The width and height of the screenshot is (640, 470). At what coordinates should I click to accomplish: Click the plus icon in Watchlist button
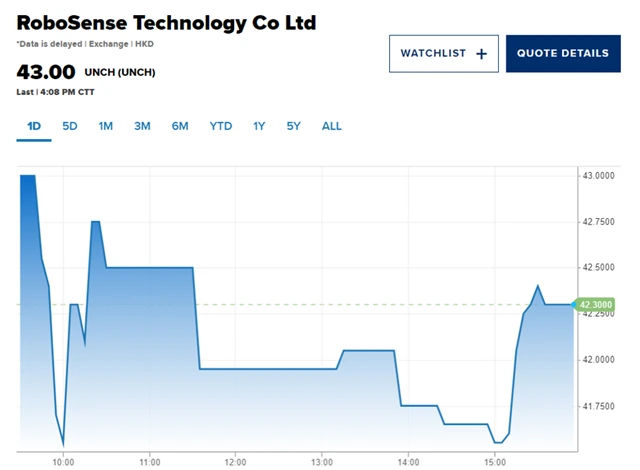(x=481, y=54)
